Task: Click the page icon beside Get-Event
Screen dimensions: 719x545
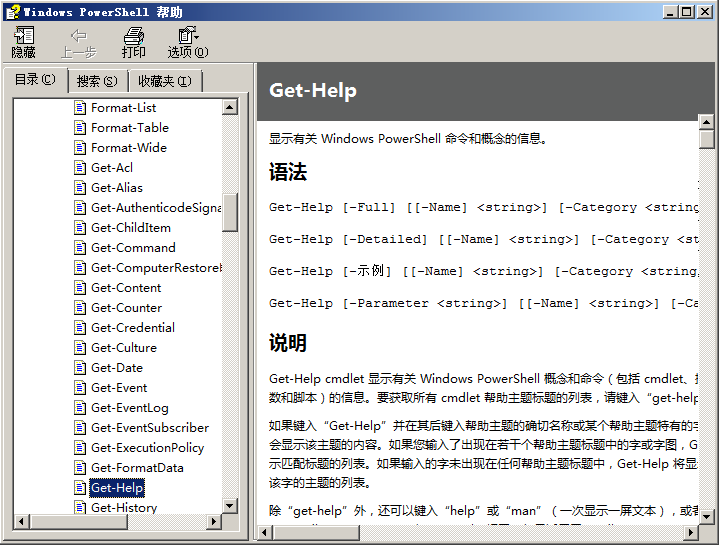Action: click(x=80, y=387)
